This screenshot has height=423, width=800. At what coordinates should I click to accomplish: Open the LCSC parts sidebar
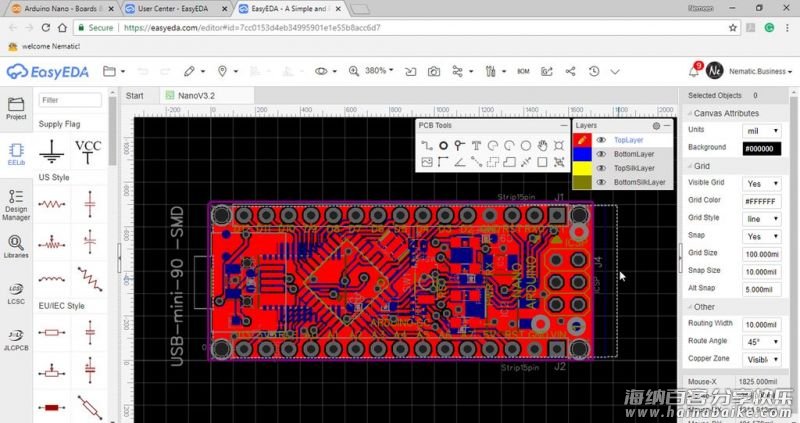pos(16,294)
